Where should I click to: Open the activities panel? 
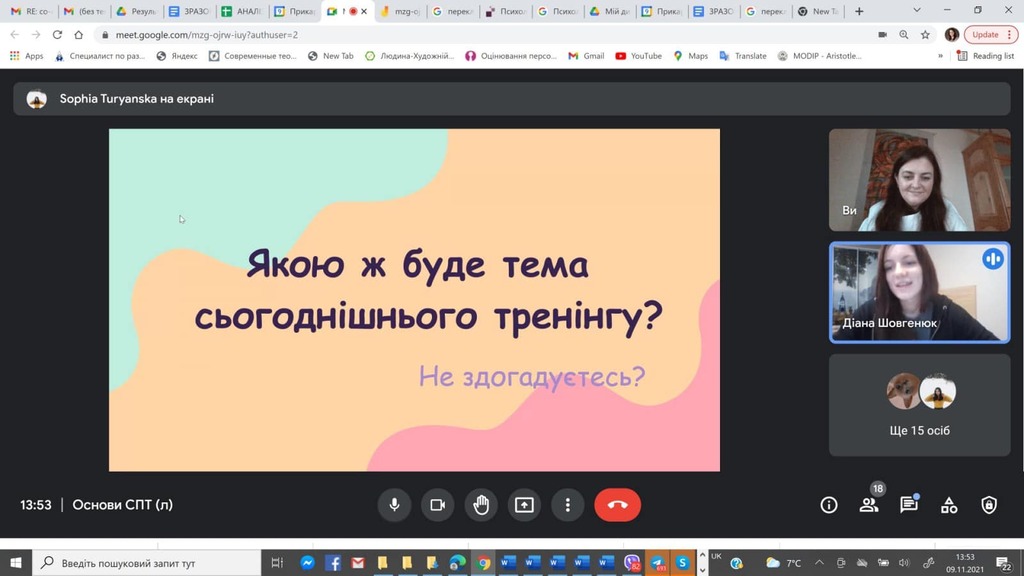949,505
